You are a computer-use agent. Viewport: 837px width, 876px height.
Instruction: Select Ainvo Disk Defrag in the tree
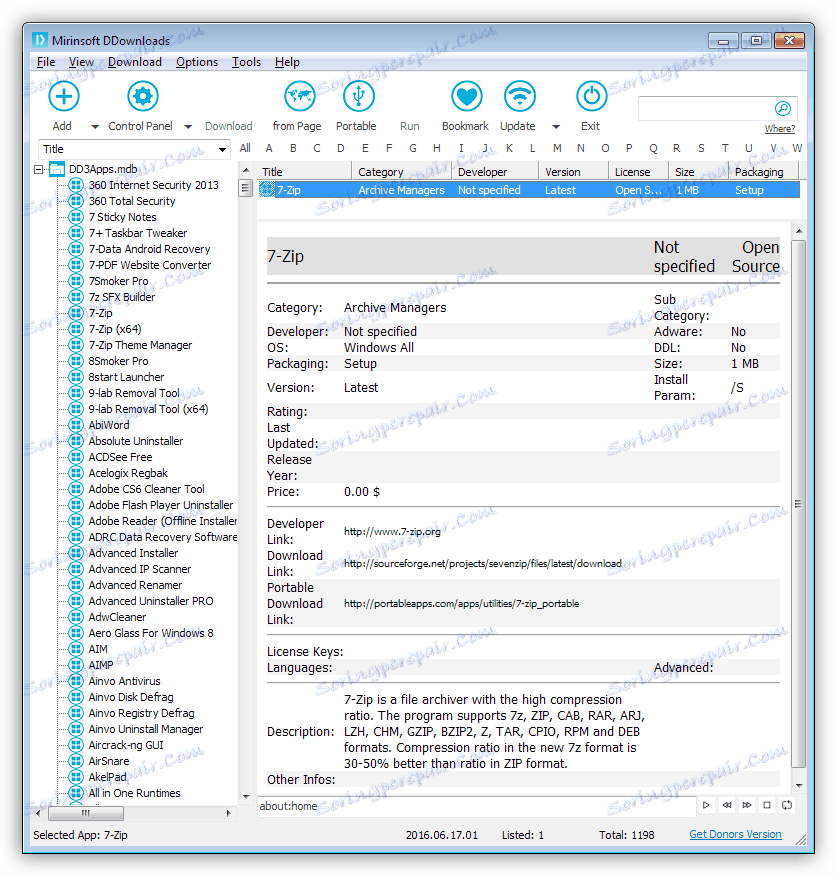pyautogui.click(x=131, y=697)
